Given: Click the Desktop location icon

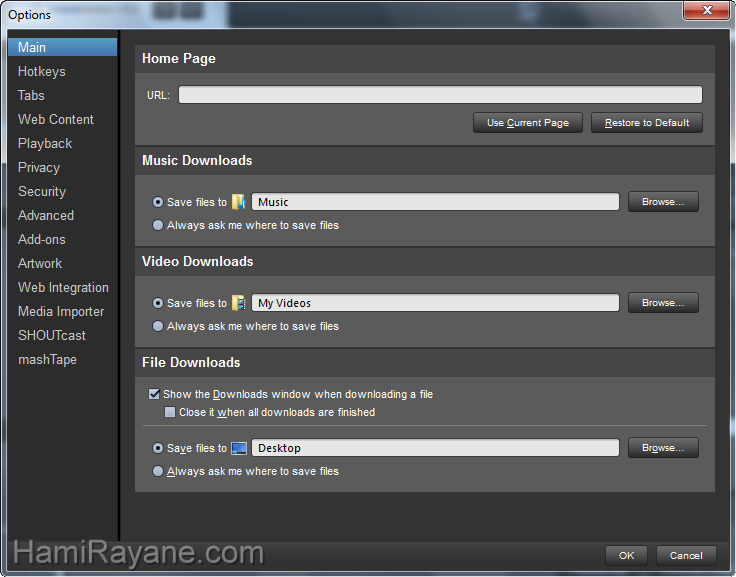Looking at the screenshot, I should point(239,448).
